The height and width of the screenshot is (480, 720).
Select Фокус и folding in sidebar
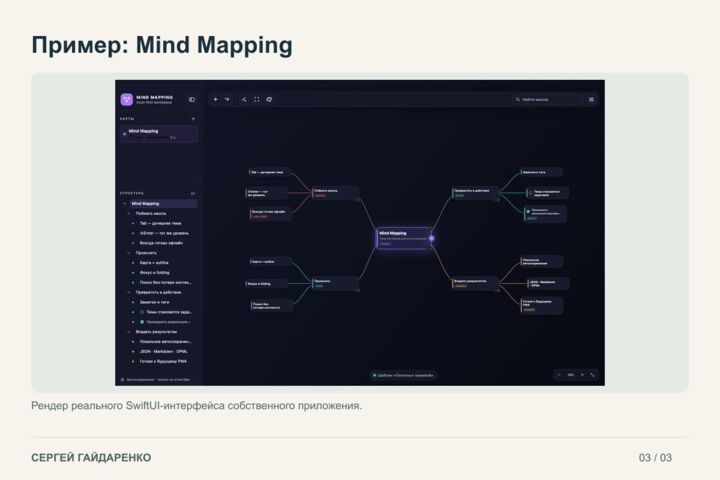pos(154,272)
